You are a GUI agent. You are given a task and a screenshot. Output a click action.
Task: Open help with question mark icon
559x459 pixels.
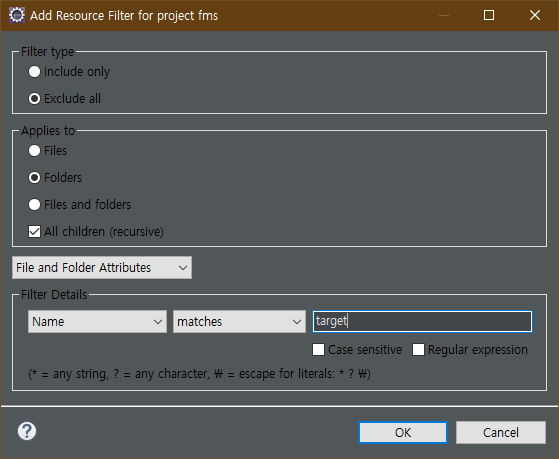tap(27, 431)
